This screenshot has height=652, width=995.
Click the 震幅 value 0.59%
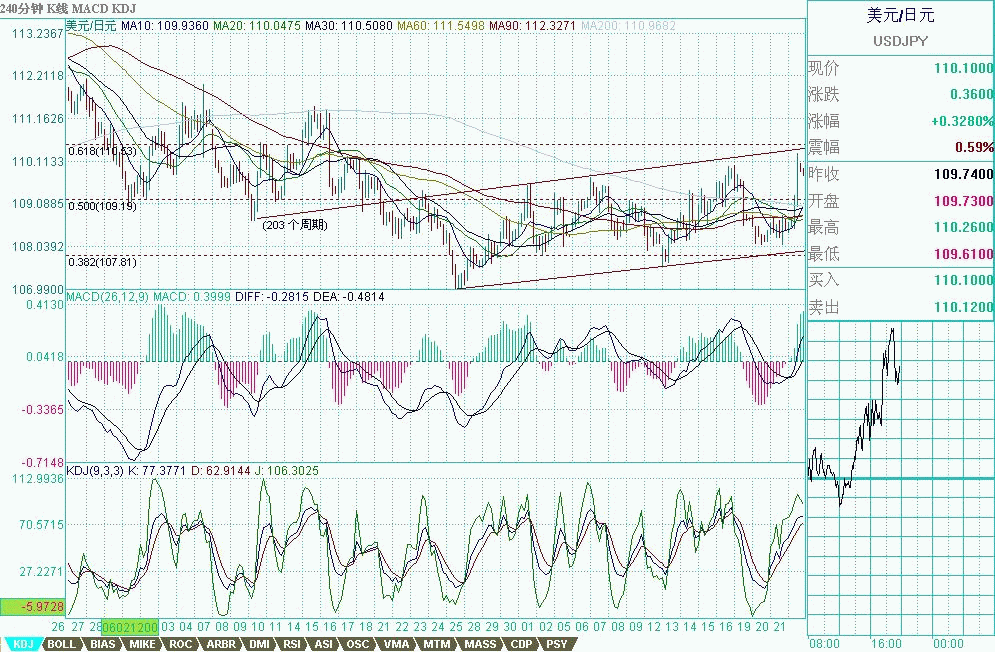[x=974, y=147]
